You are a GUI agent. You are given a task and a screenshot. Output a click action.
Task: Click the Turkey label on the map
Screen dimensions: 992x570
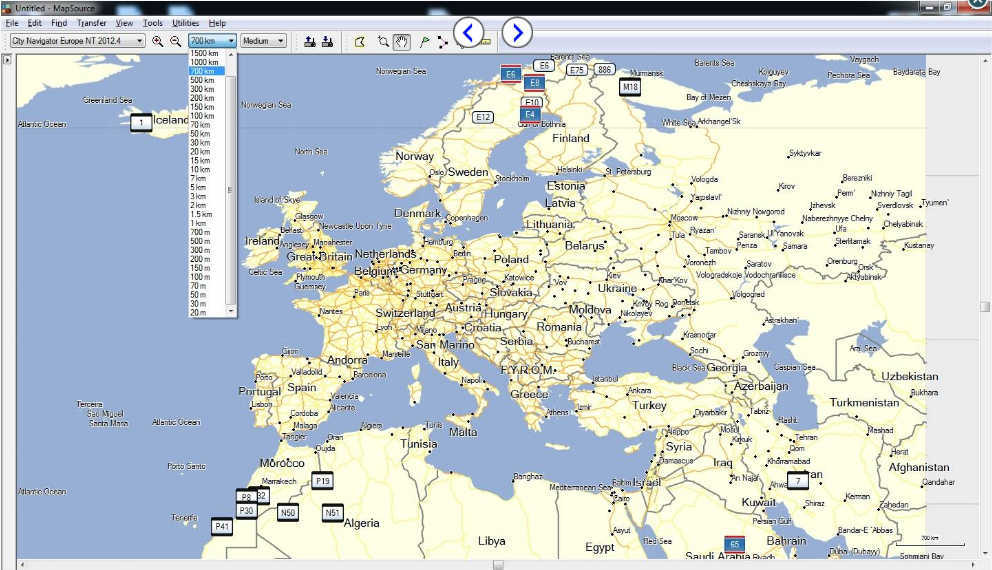tap(649, 406)
